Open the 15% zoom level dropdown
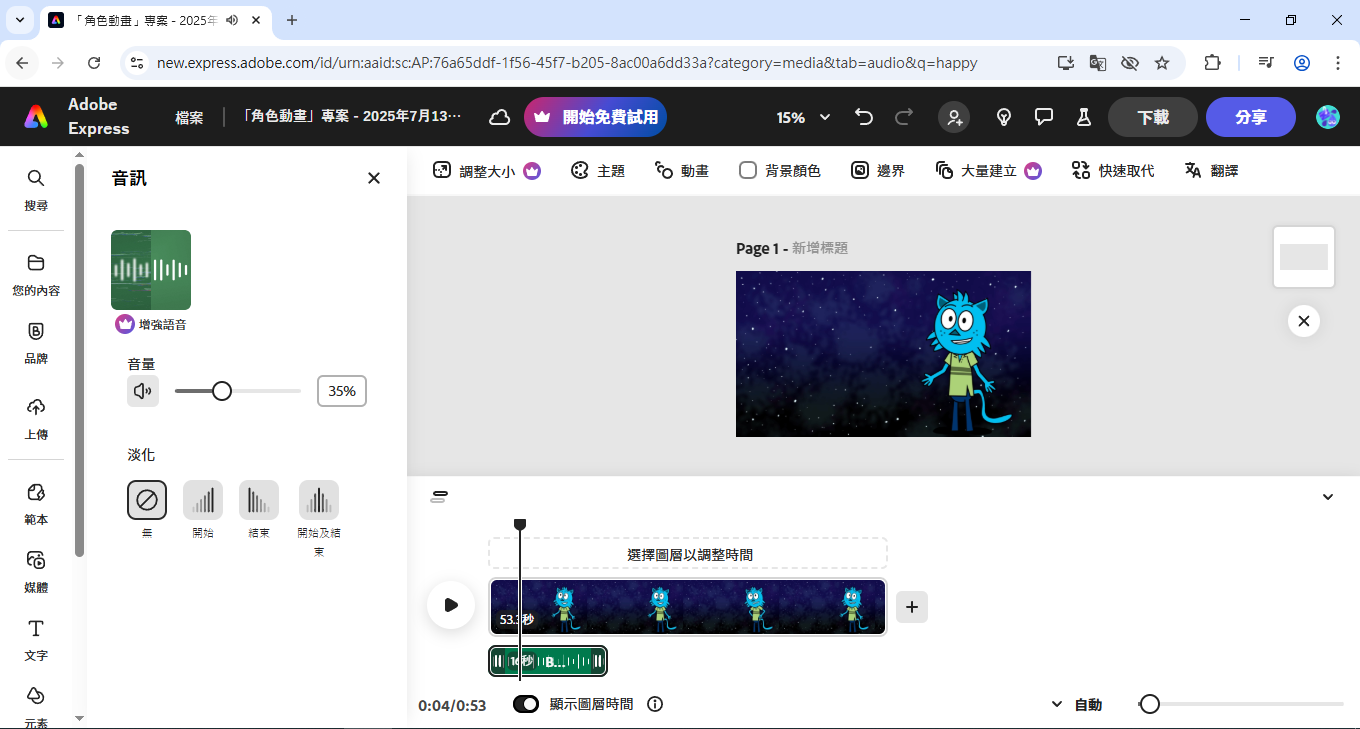The height and width of the screenshot is (729, 1360). click(803, 118)
